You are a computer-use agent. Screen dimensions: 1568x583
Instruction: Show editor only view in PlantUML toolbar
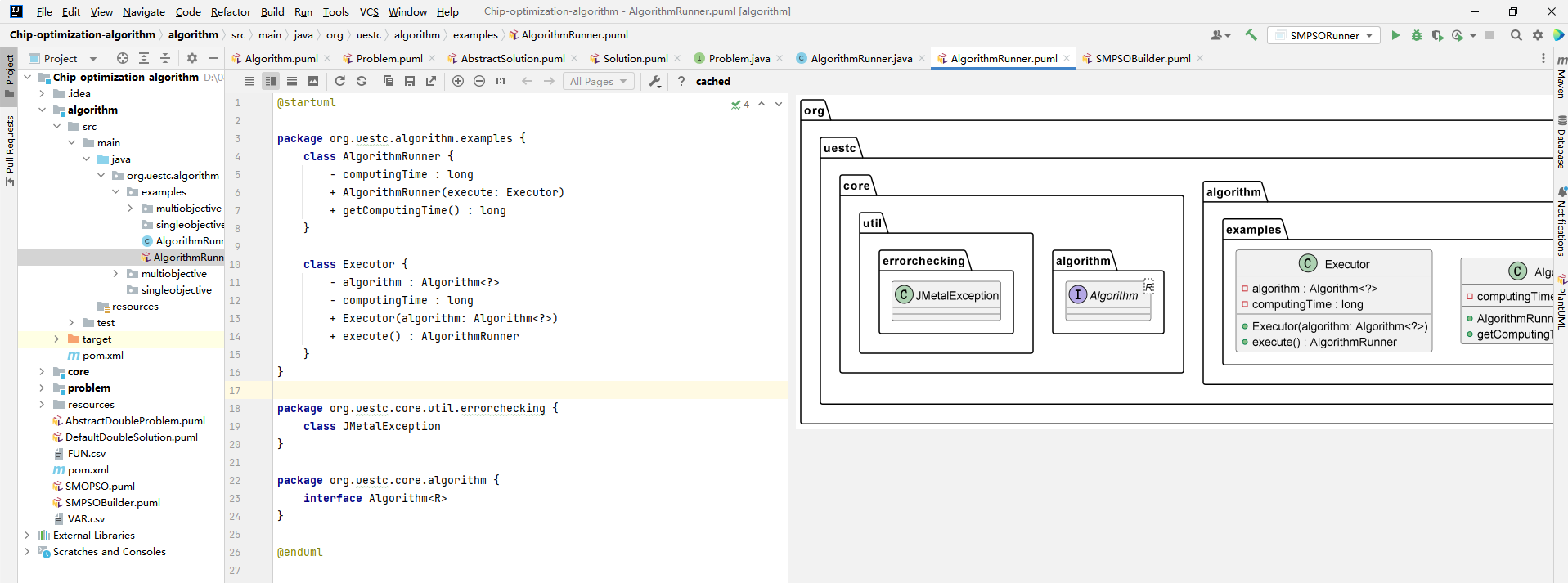(x=249, y=81)
